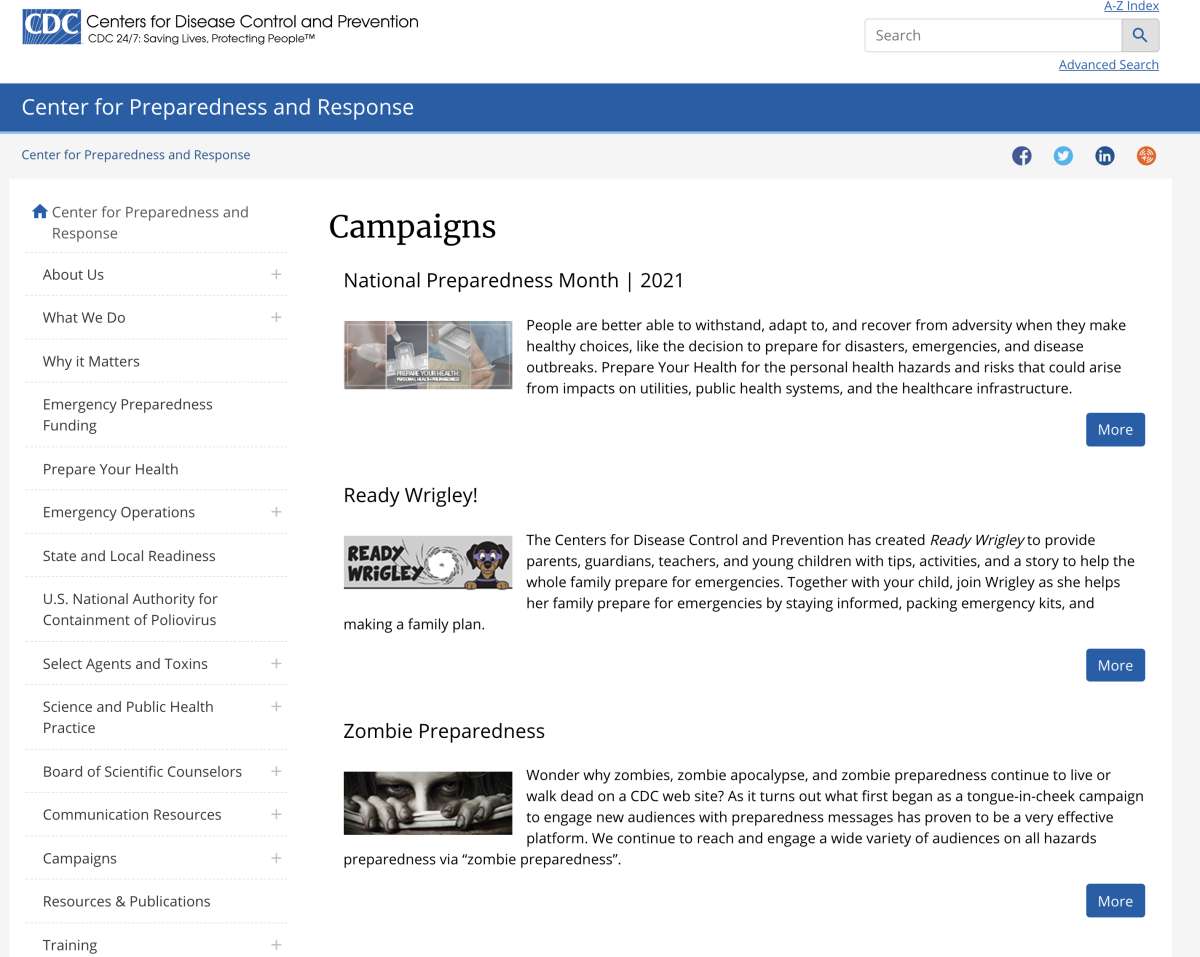Select Agents and Toxins sidebar link

pyautogui.click(x=125, y=664)
